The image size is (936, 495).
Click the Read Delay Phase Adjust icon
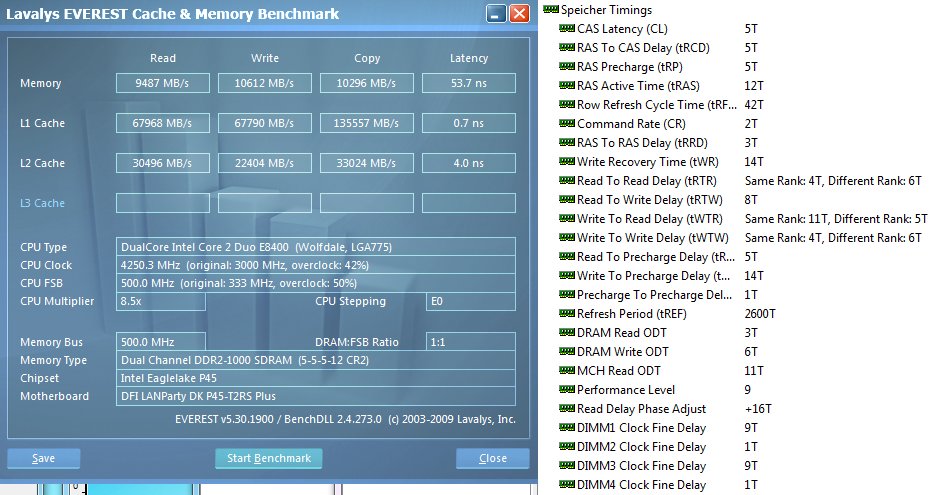566,408
